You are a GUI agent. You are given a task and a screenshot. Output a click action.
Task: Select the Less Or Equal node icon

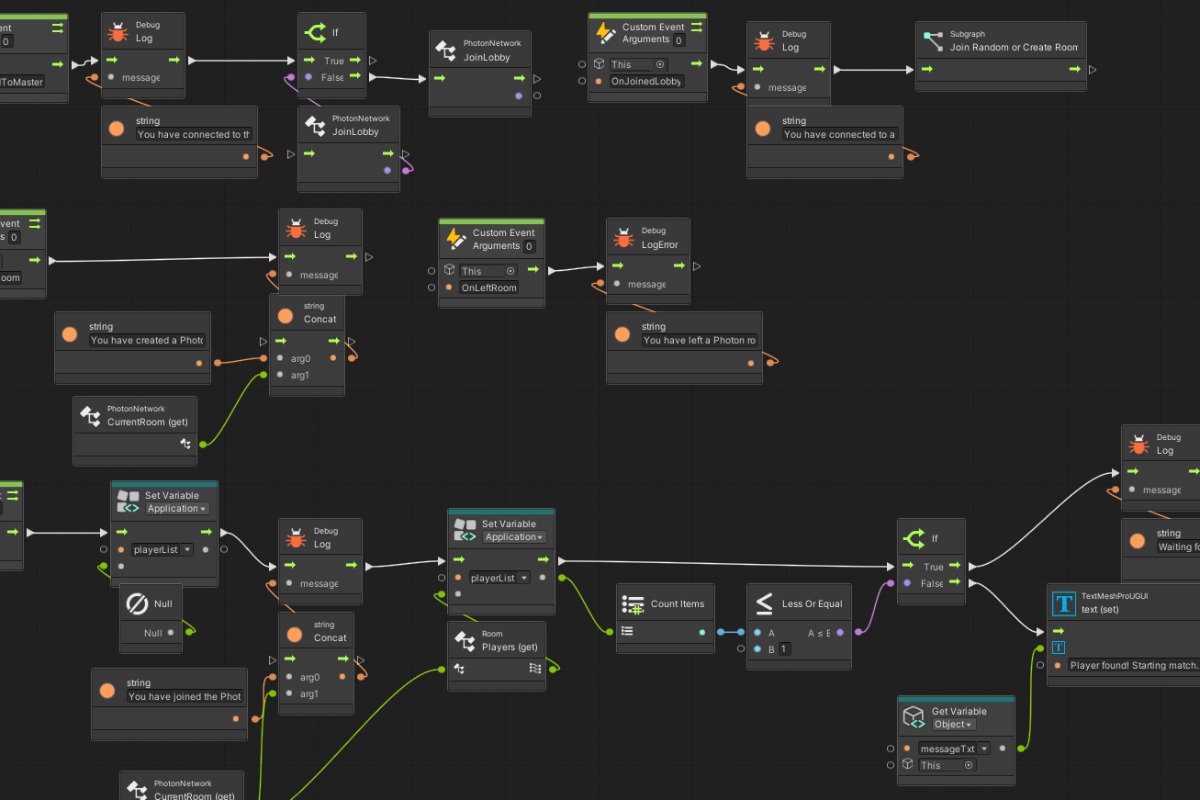click(x=763, y=604)
